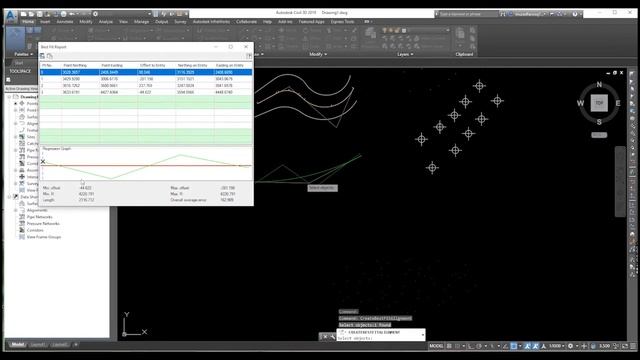The height and width of the screenshot is (360, 640).
Task: Click the N compass direction on ViewCube
Action: click(599, 84)
